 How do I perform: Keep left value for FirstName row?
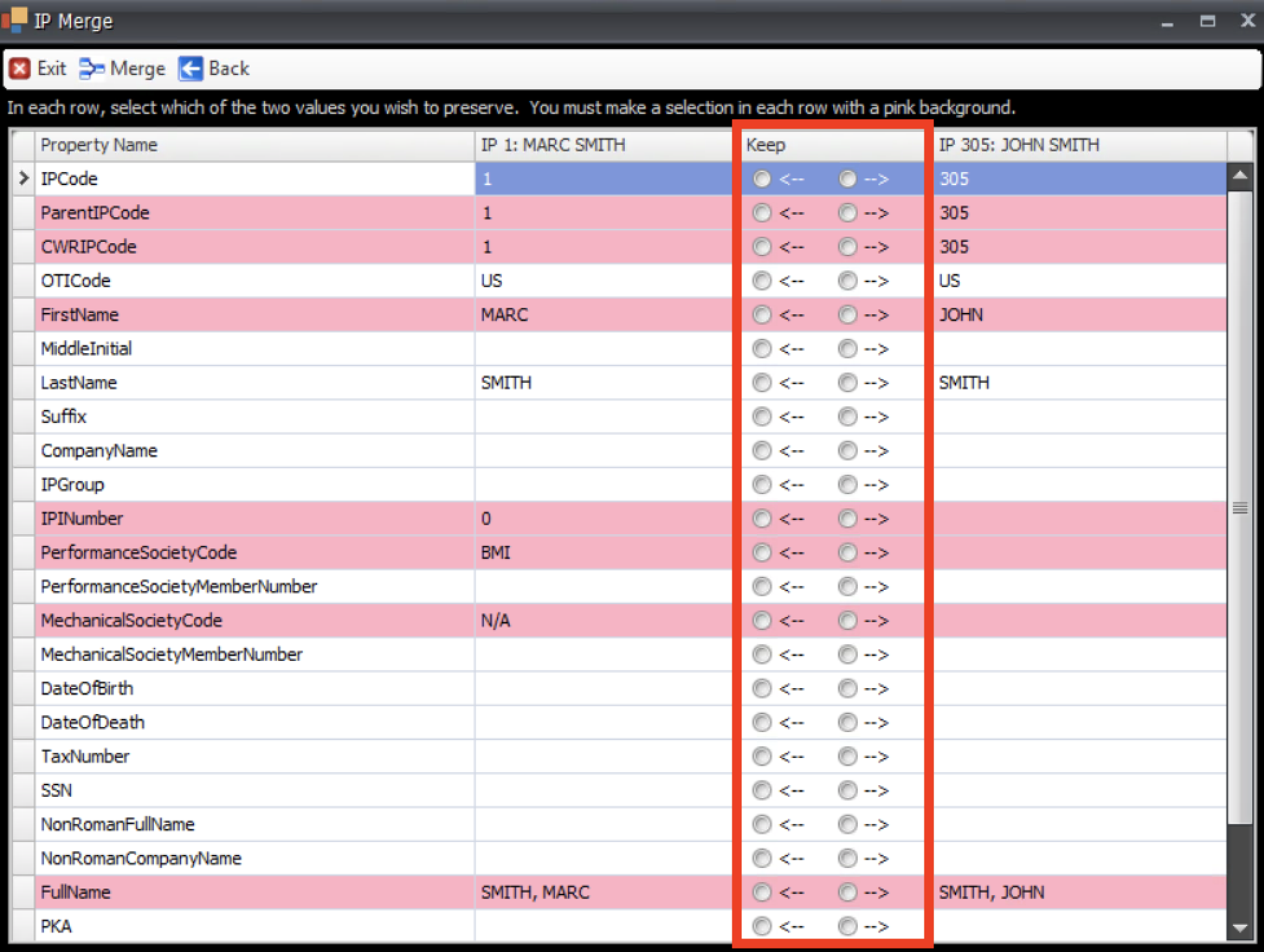pos(762,315)
